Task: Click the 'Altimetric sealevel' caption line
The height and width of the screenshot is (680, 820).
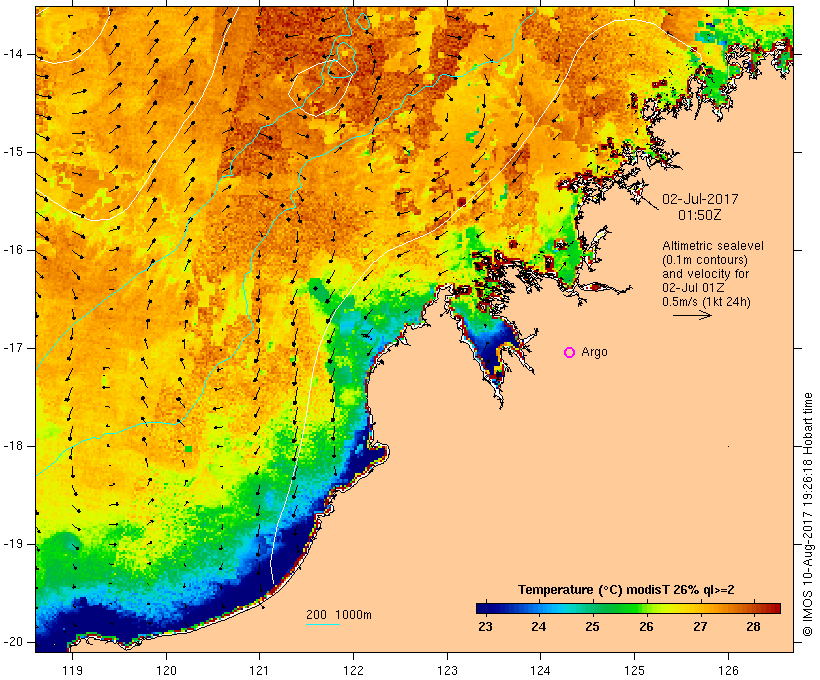Action: click(x=713, y=246)
